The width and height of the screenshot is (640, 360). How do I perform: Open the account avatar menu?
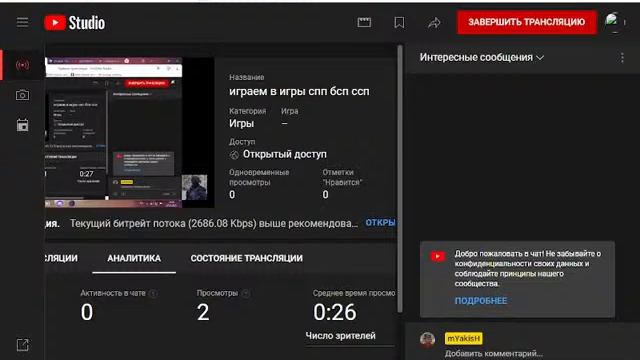click(x=613, y=22)
